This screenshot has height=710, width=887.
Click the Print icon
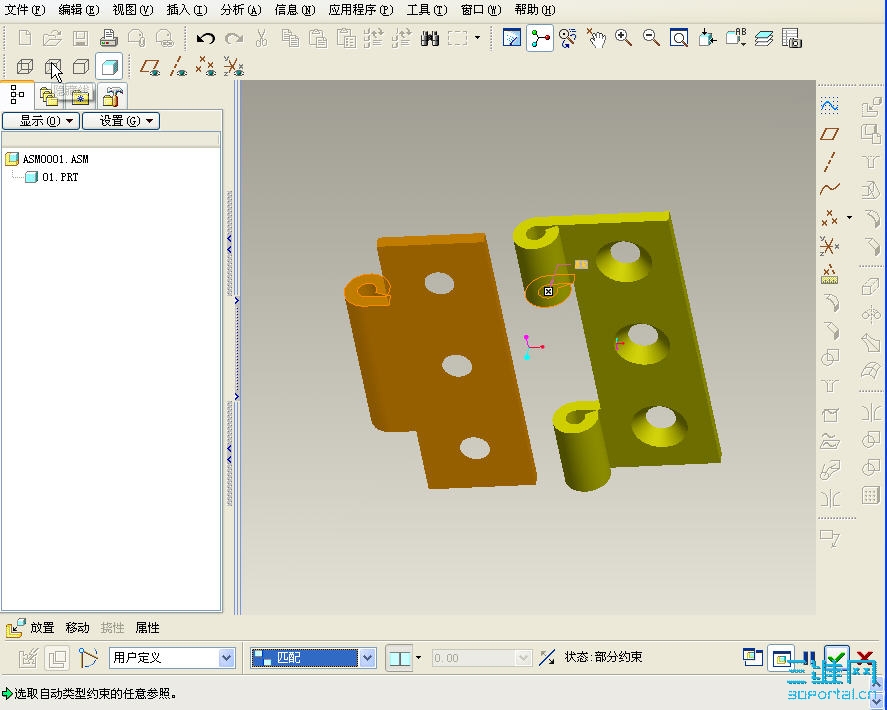pos(108,38)
